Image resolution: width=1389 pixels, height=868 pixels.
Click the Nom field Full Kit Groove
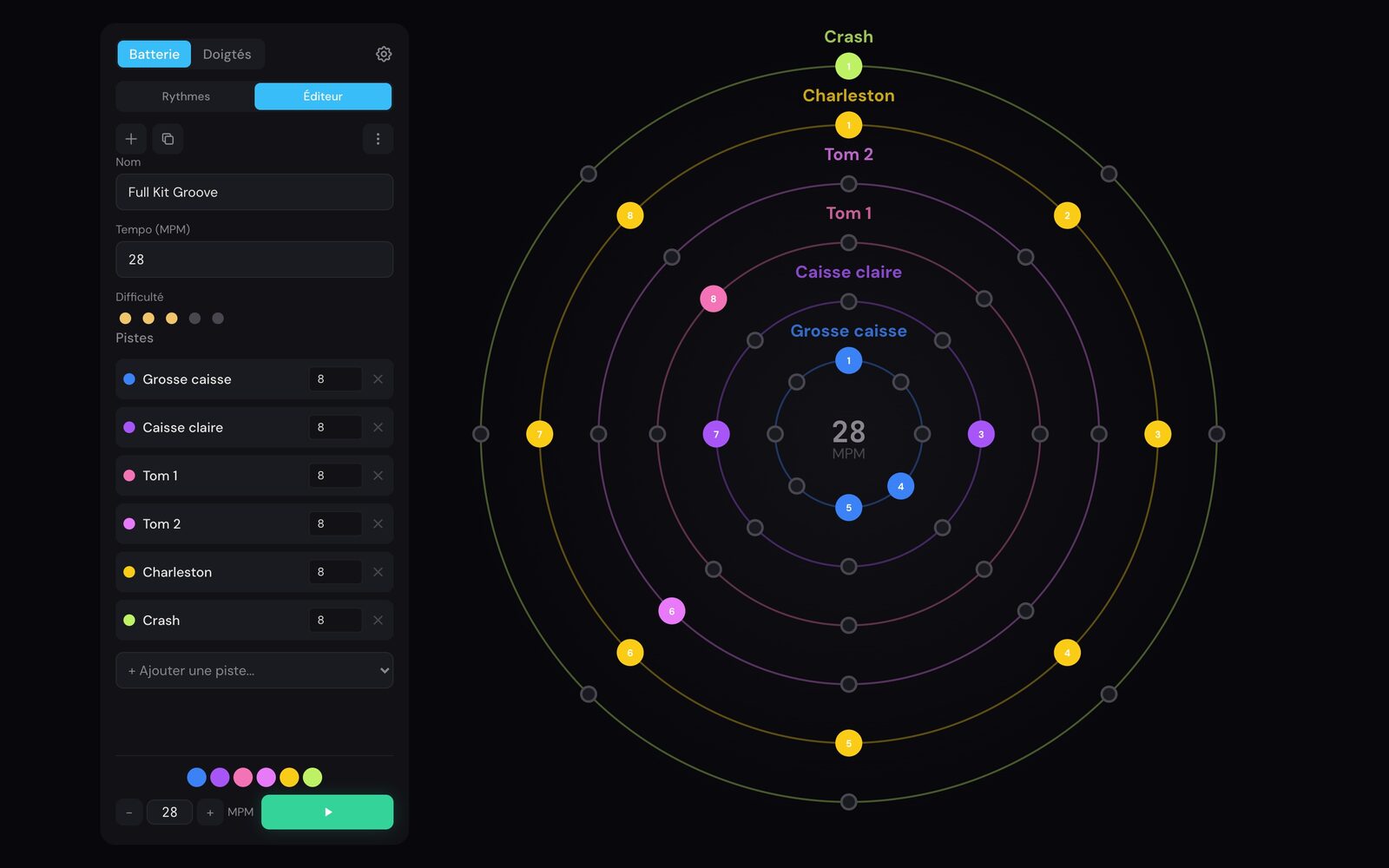click(254, 192)
